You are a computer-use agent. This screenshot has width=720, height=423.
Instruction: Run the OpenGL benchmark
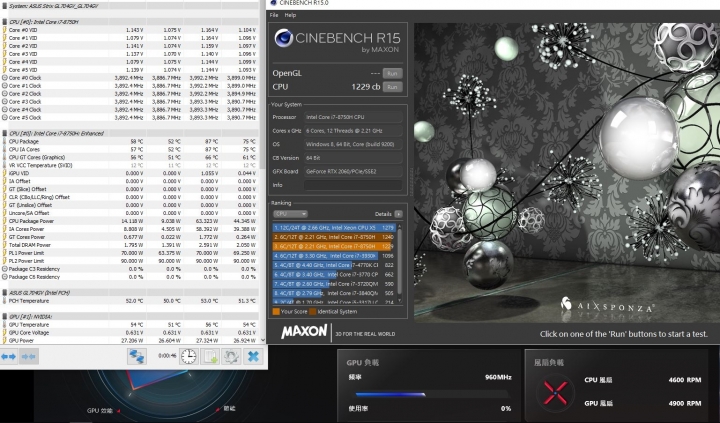point(393,74)
